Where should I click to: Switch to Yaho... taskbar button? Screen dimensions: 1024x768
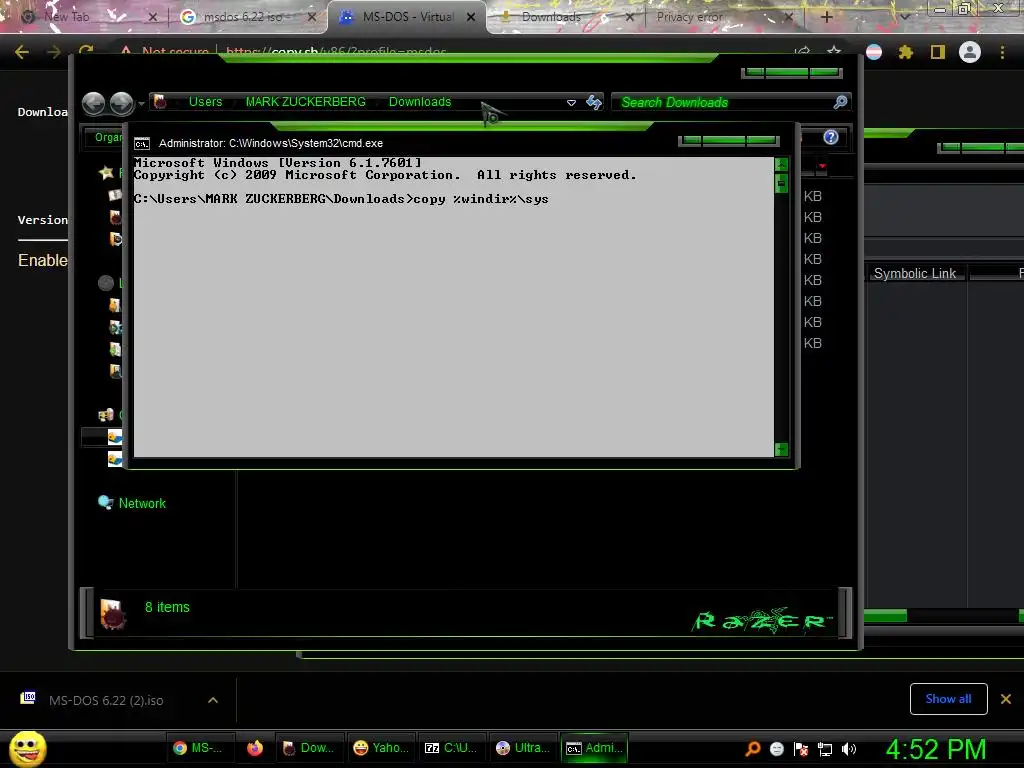[381, 748]
